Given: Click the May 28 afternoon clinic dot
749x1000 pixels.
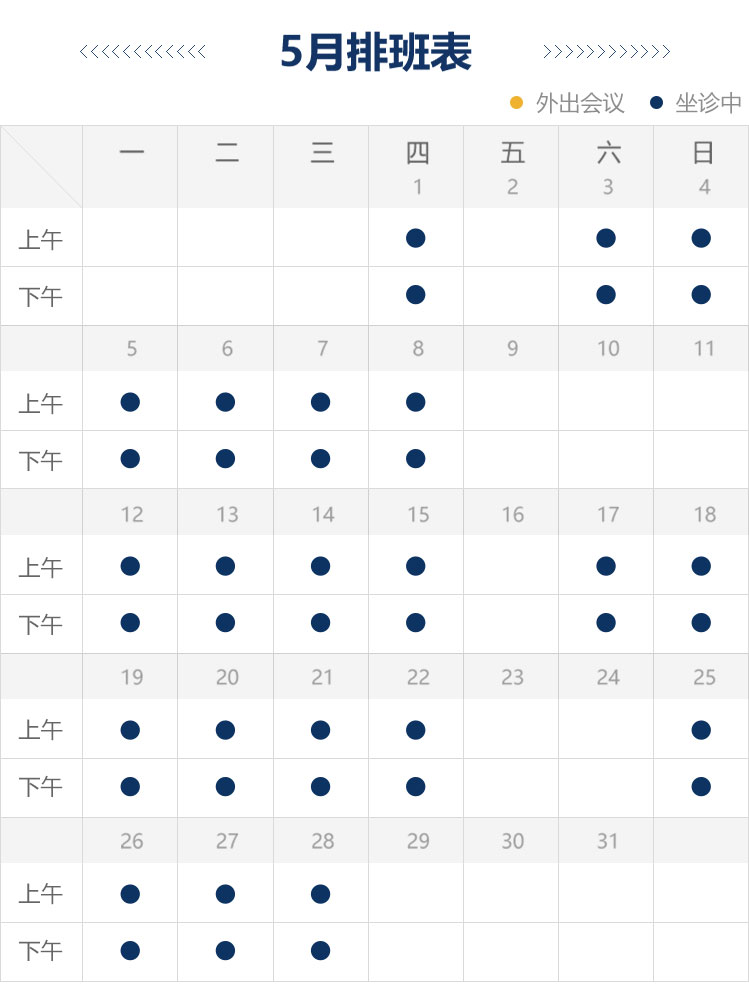Looking at the screenshot, I should coord(320,950).
